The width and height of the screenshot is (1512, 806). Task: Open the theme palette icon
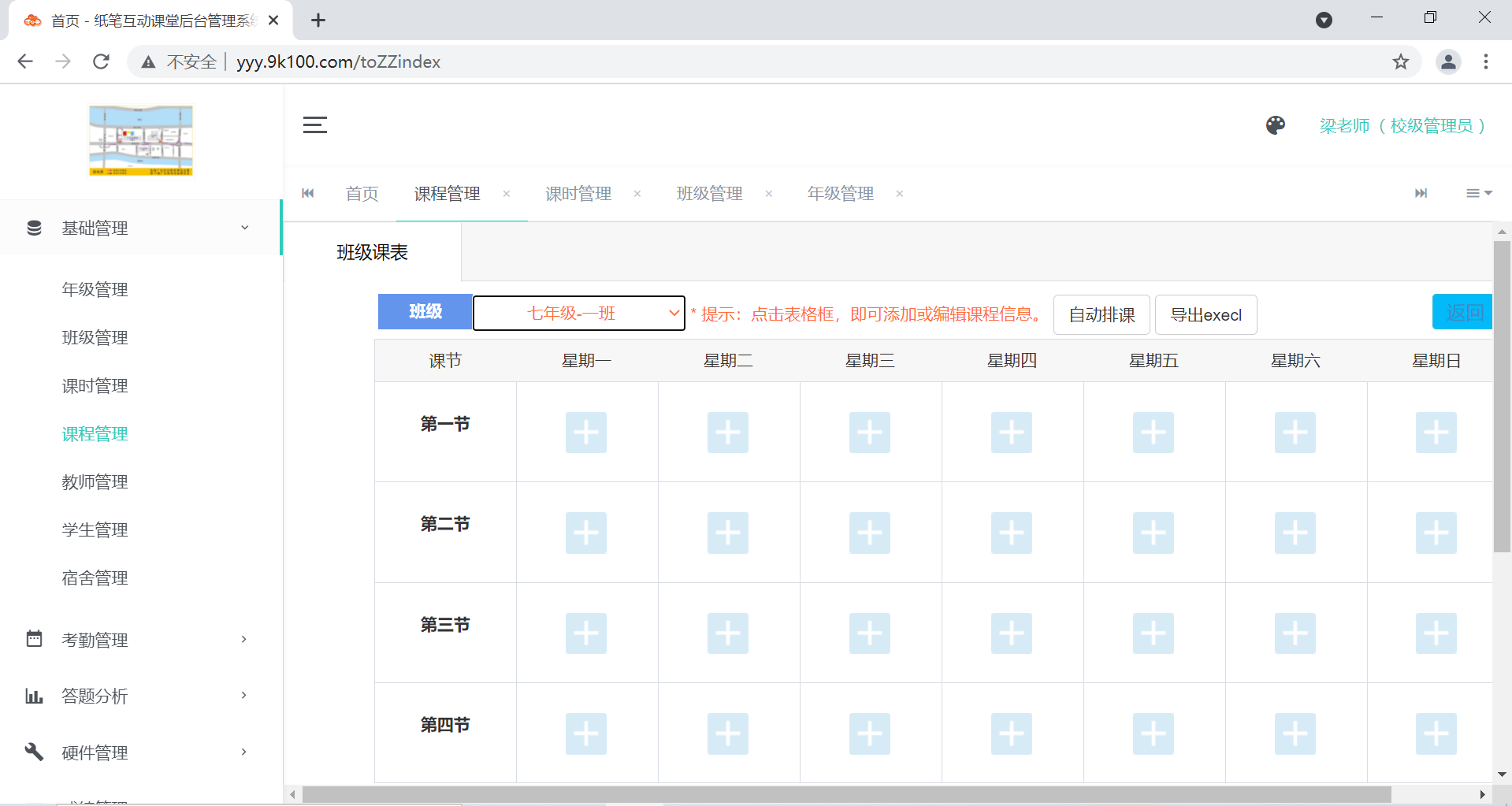[1276, 125]
